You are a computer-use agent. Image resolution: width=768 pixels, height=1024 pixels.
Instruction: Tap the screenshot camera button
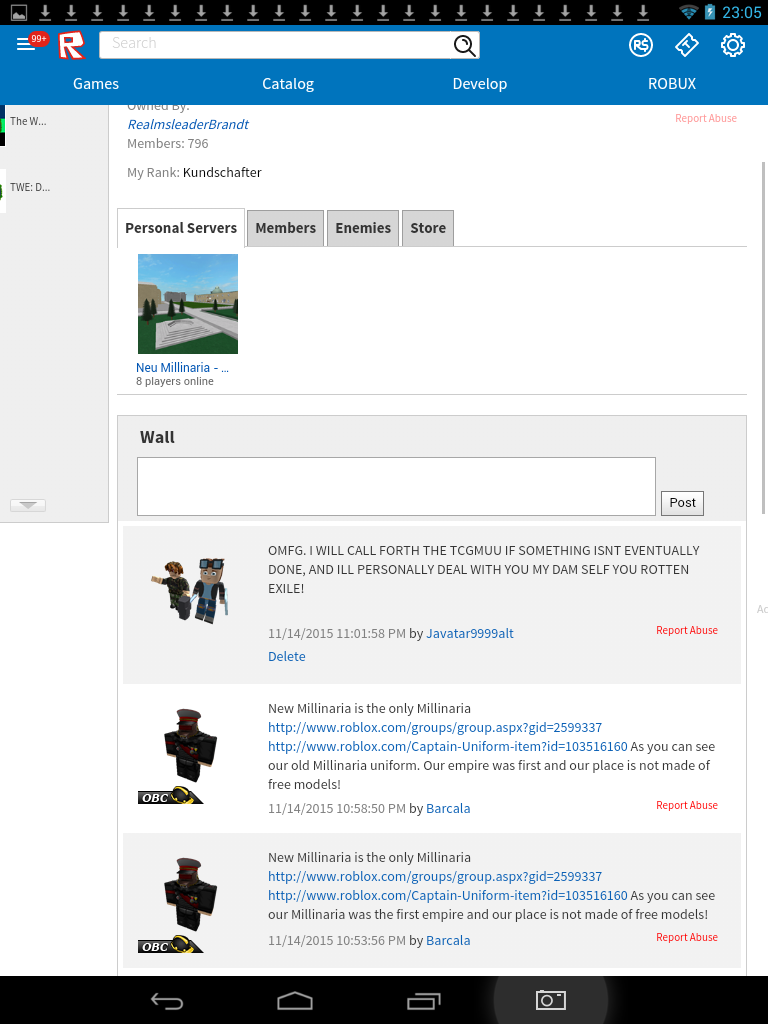click(x=551, y=1000)
